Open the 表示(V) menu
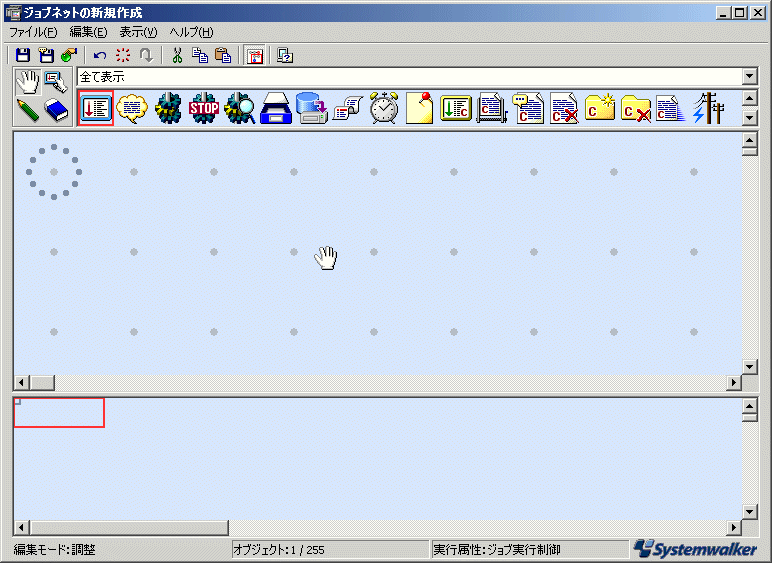The height and width of the screenshot is (563, 772). click(138, 32)
